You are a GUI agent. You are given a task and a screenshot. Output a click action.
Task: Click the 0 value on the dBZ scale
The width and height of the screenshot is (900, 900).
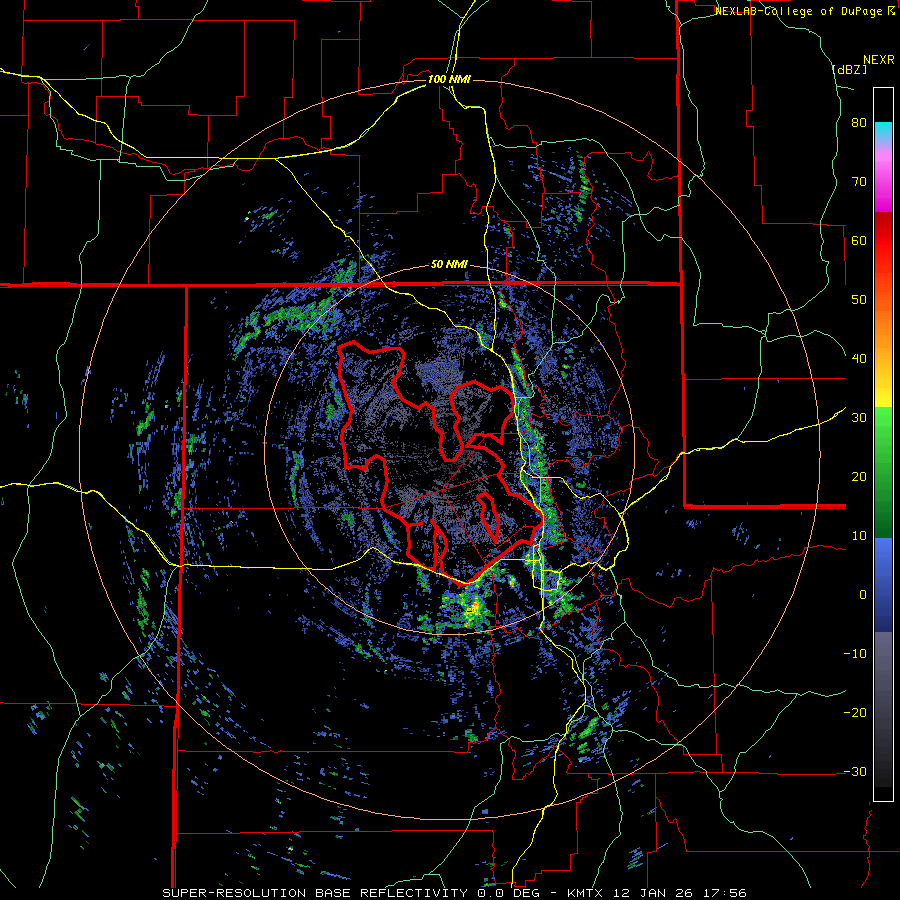863,595
